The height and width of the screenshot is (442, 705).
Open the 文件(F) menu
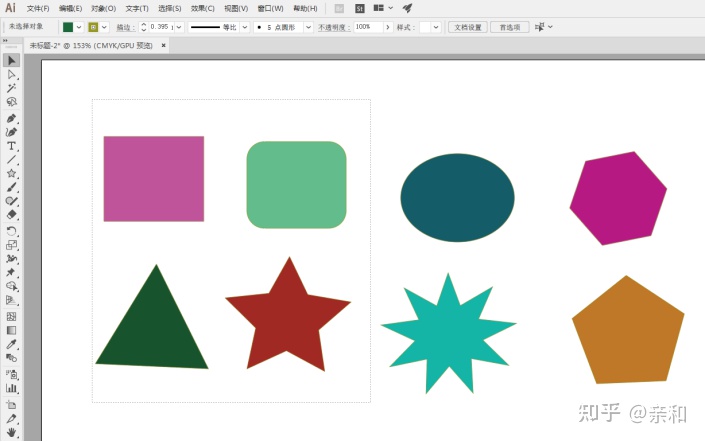tap(38, 9)
